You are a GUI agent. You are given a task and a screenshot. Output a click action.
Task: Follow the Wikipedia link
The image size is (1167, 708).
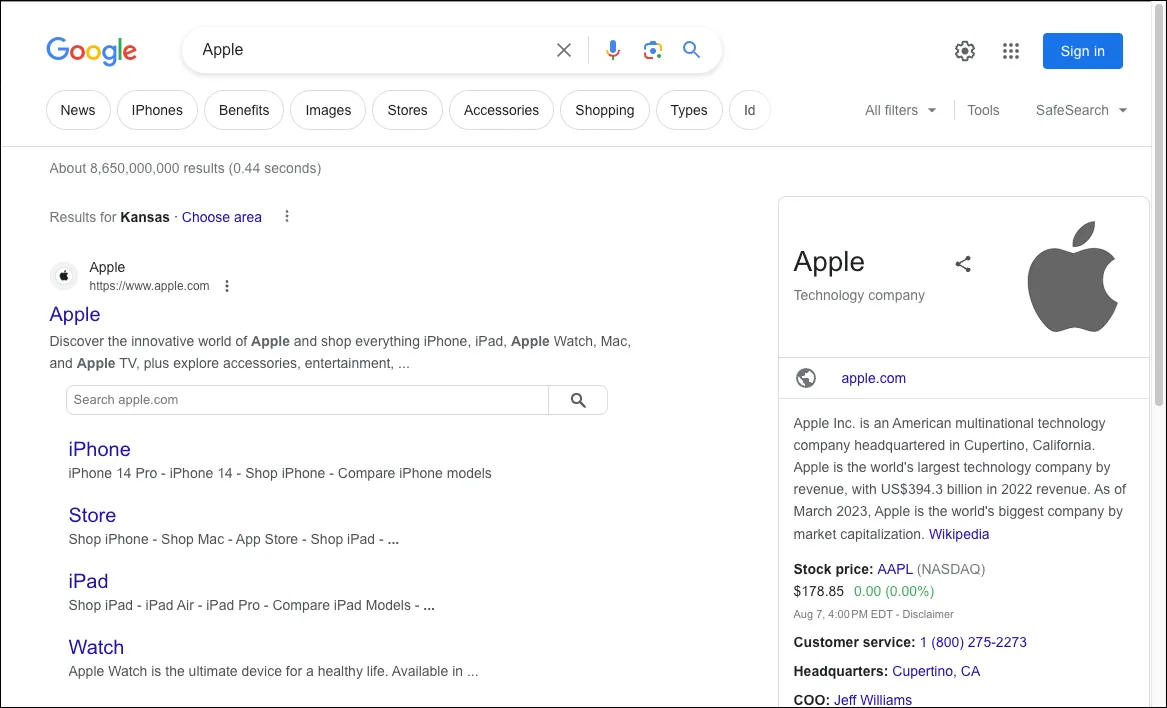[958, 534]
